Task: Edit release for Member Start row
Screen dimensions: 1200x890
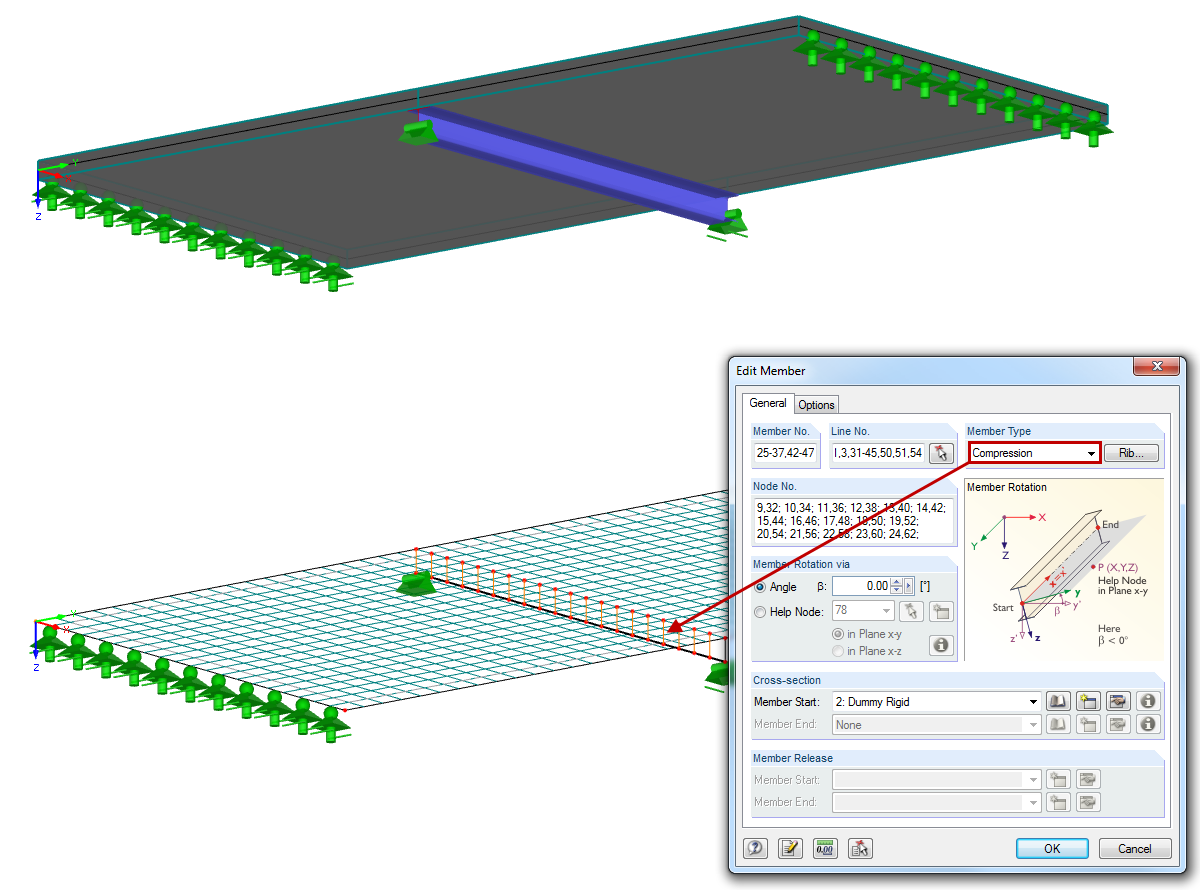Action: point(1088,779)
